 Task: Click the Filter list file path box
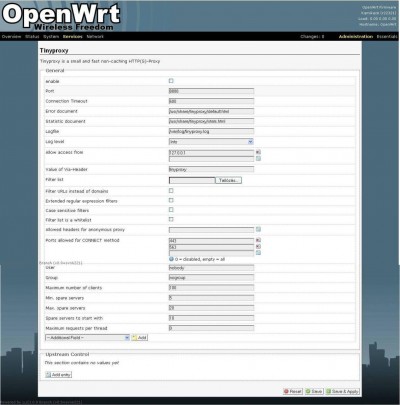pyautogui.click(x=192, y=180)
